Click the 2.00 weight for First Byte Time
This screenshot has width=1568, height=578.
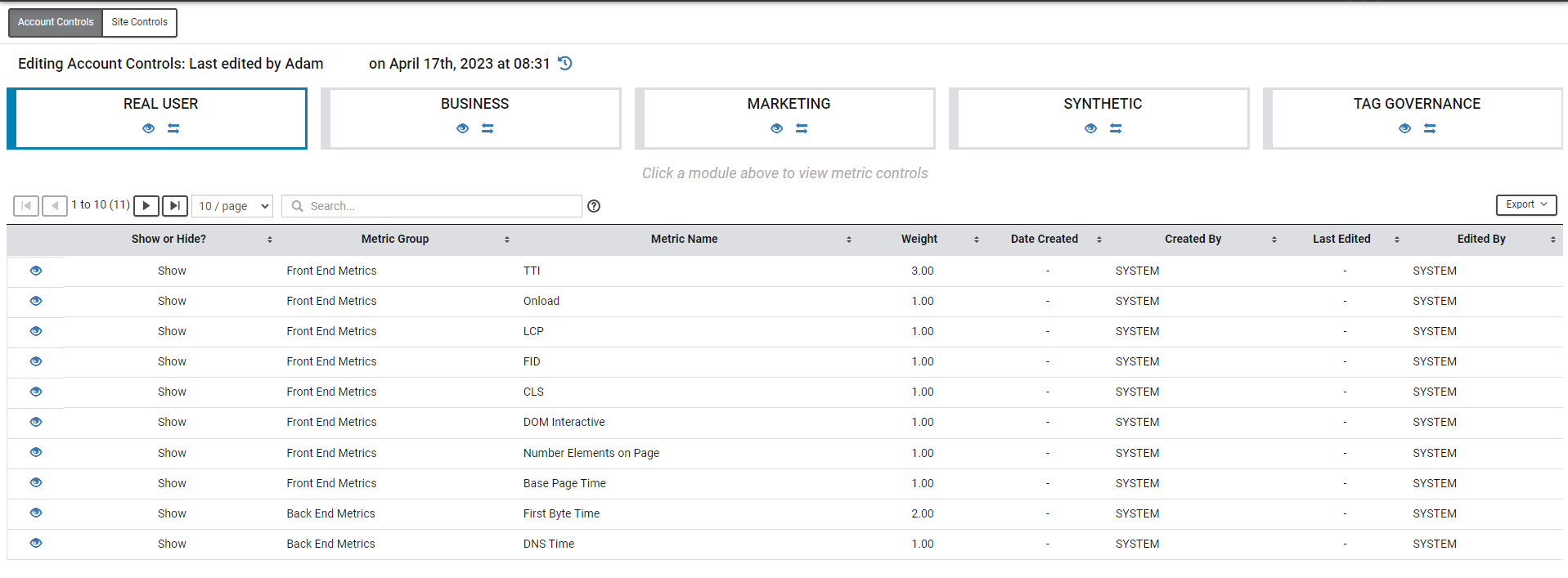(923, 513)
